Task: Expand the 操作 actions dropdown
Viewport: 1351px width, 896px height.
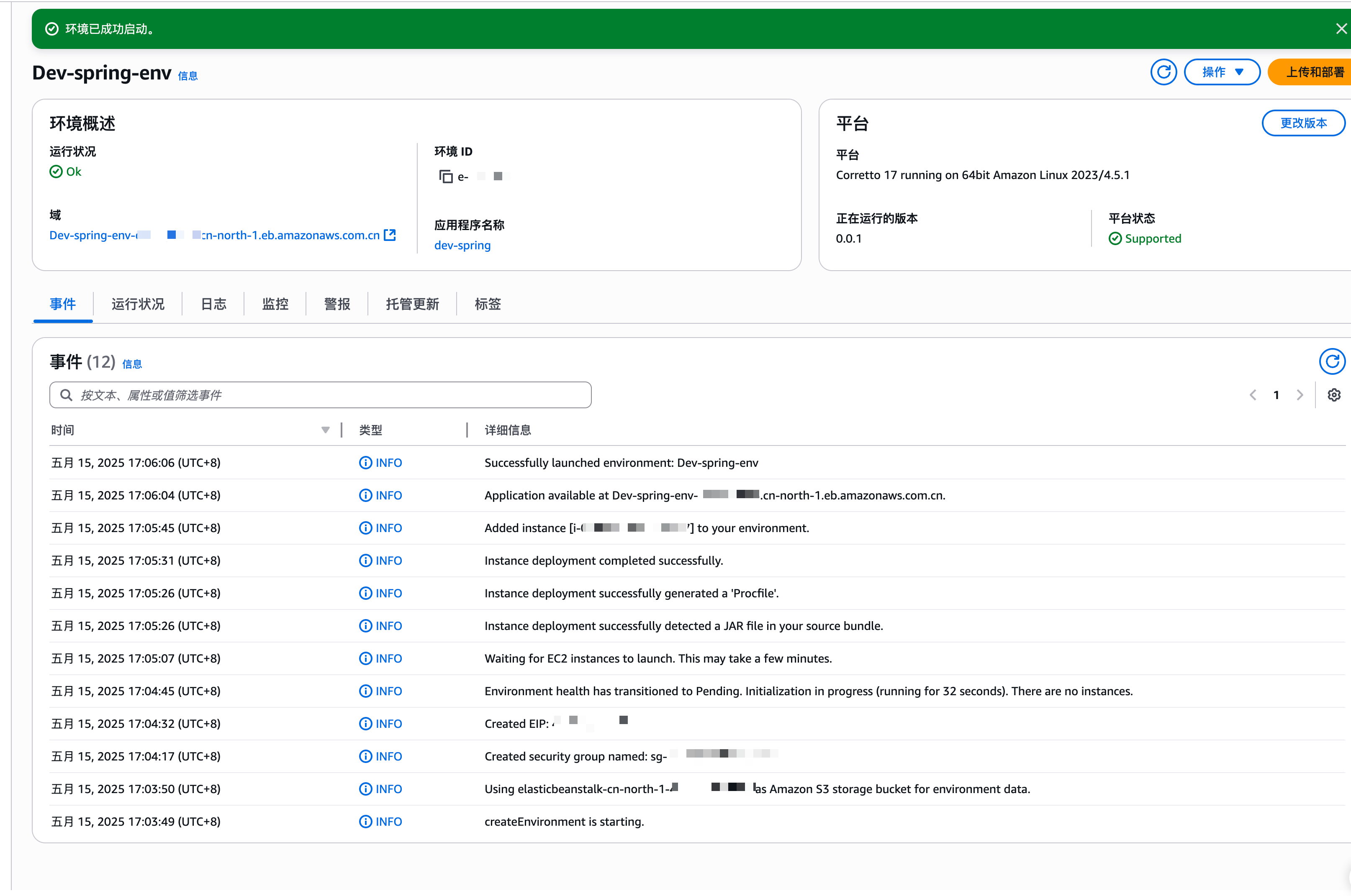Action: click(1222, 72)
